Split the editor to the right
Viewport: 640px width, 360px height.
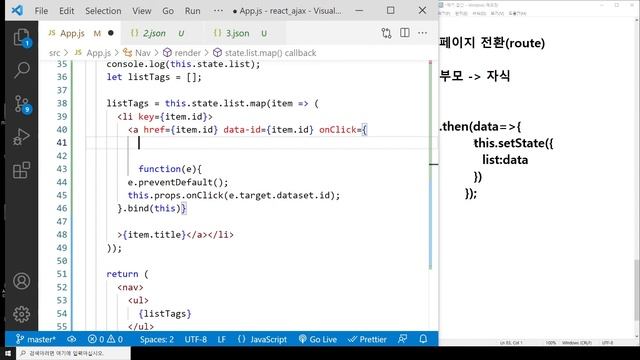[x=404, y=33]
